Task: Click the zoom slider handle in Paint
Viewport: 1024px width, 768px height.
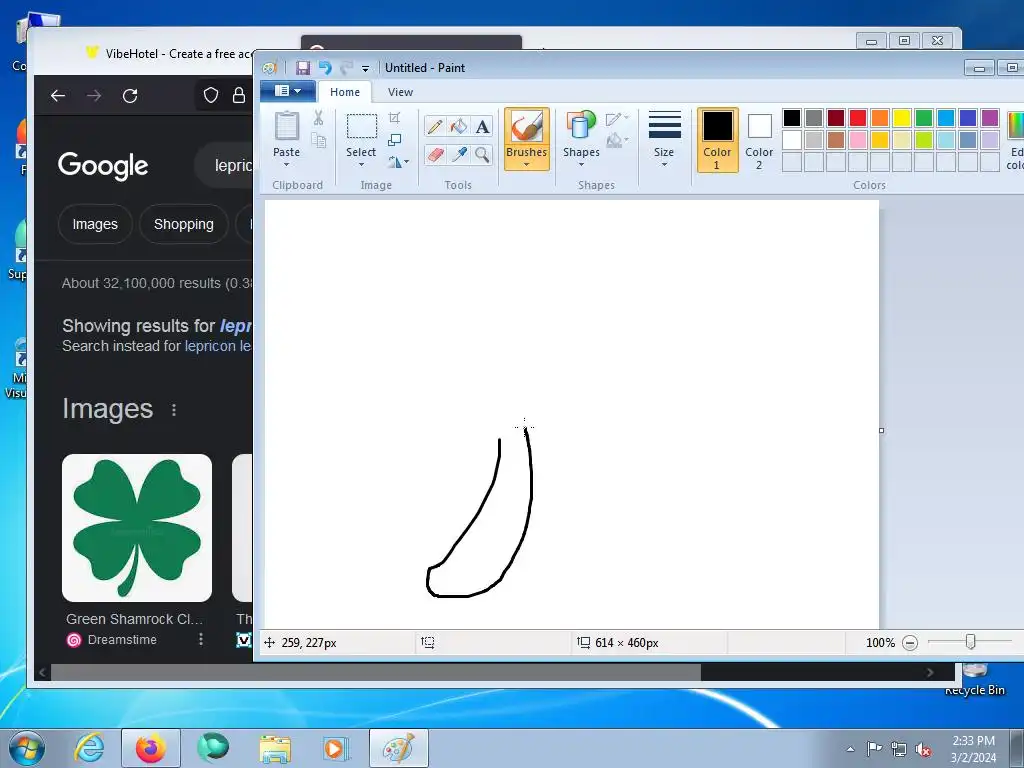Action: click(x=970, y=642)
